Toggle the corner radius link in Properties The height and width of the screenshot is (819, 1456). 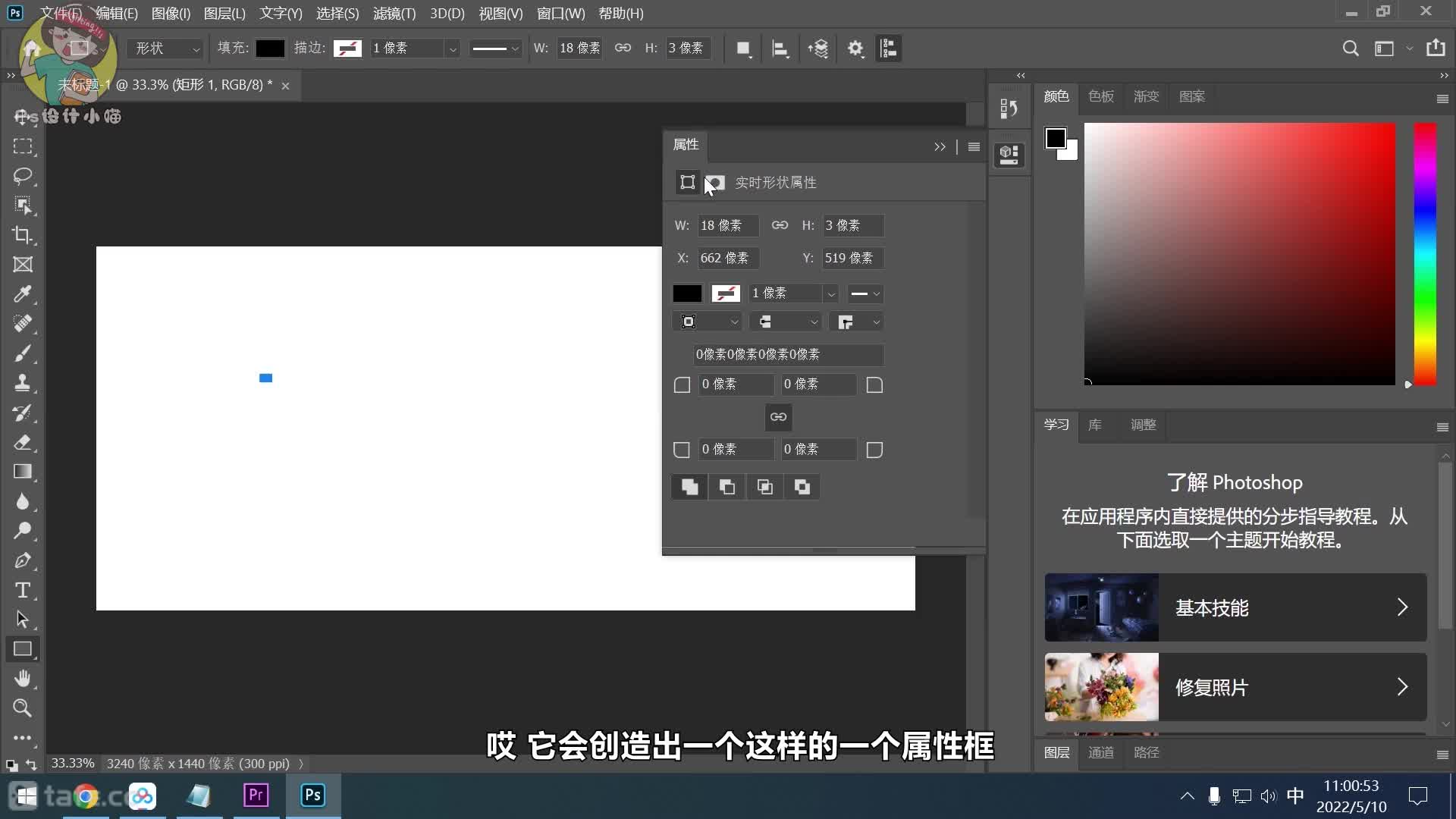[779, 417]
